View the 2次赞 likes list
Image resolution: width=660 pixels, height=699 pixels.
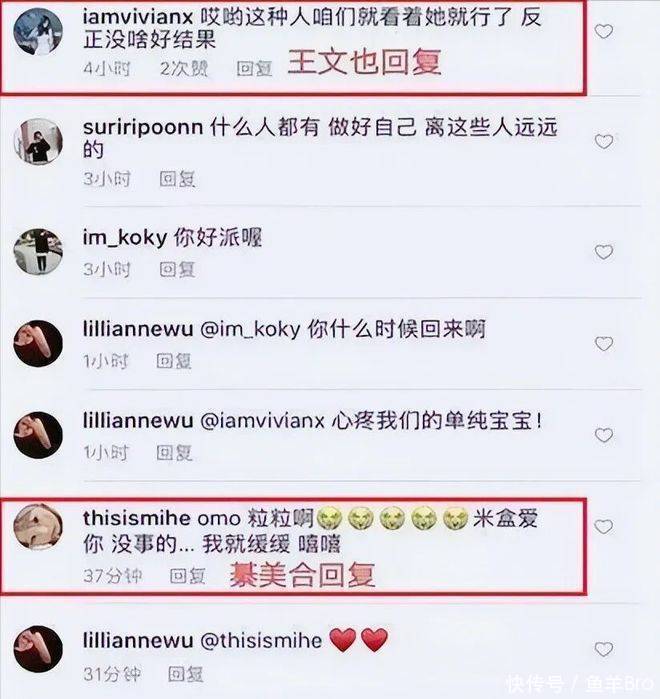tap(184, 69)
